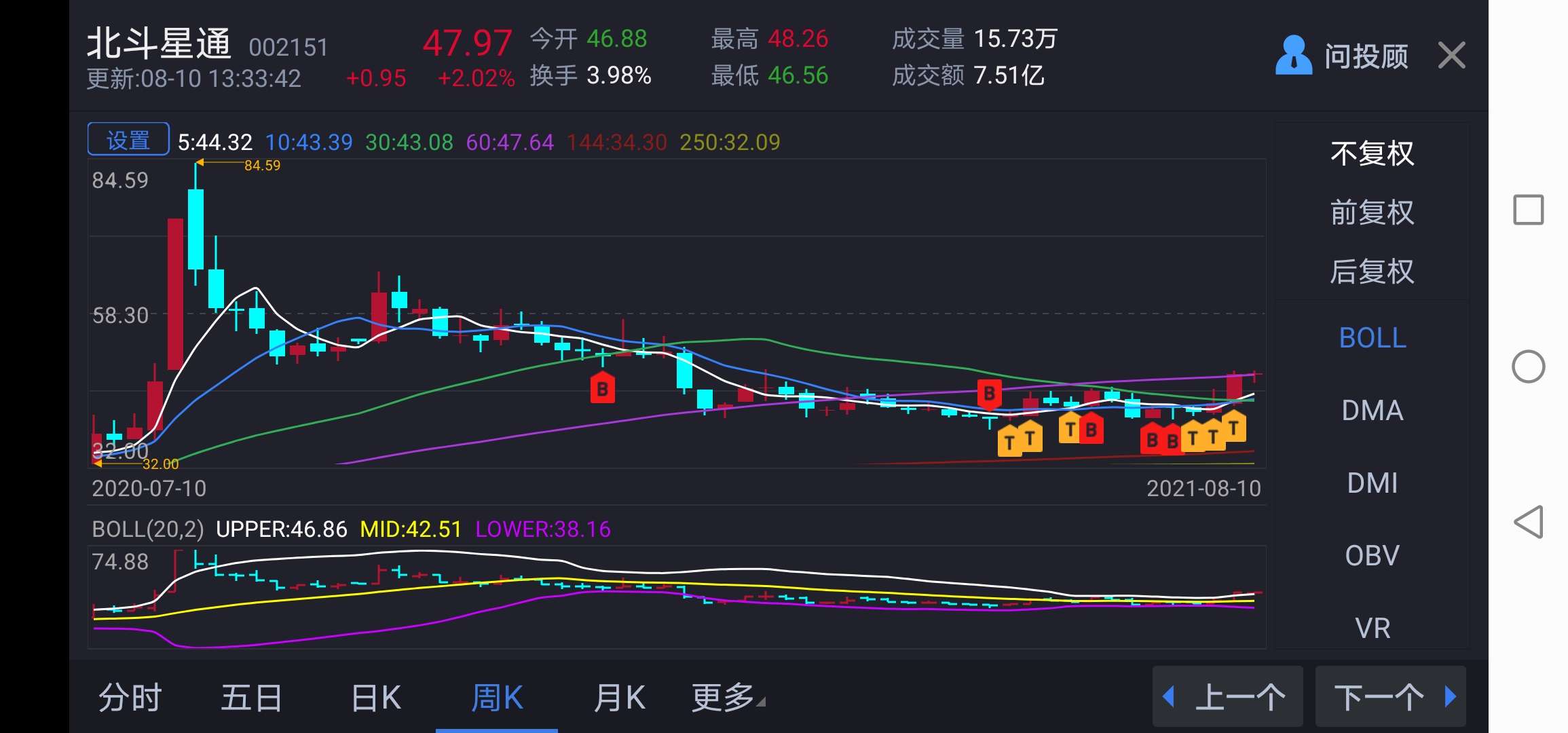Go to next stock with 下一个

coord(1390,697)
